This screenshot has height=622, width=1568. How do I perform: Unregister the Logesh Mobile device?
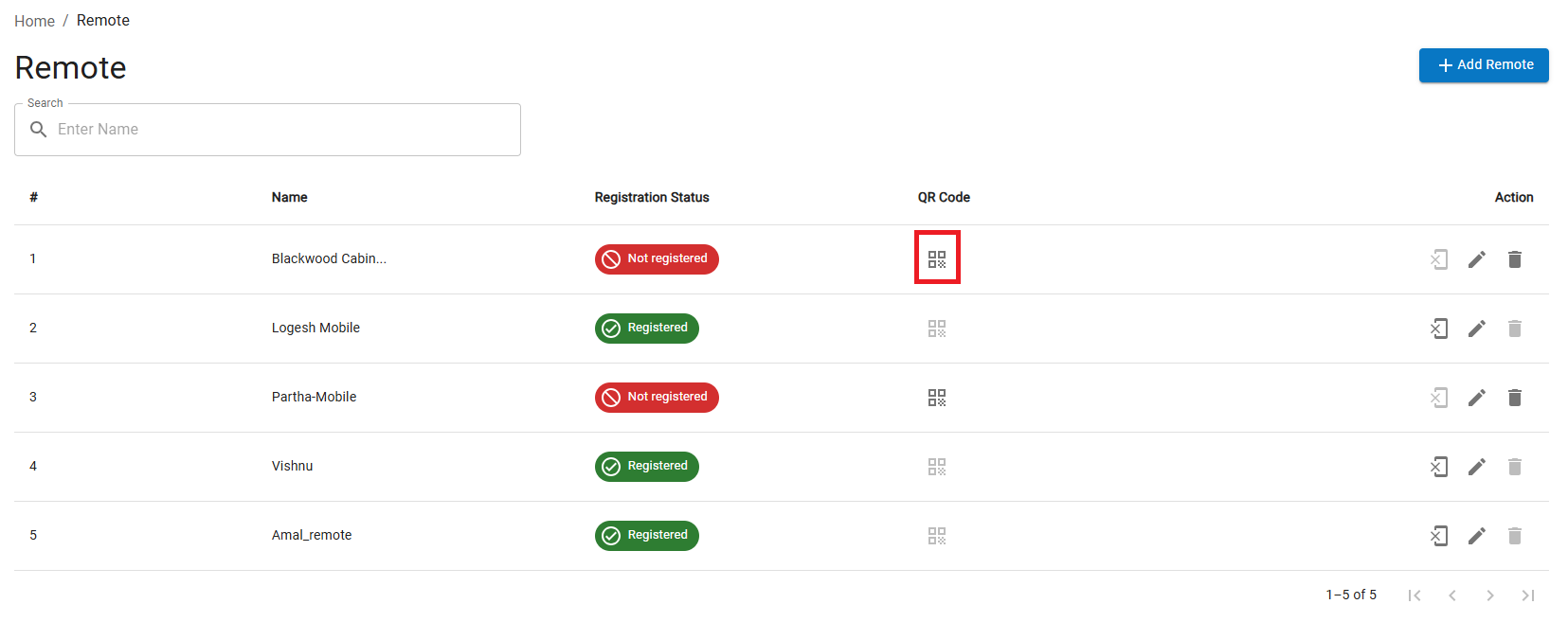point(1438,329)
